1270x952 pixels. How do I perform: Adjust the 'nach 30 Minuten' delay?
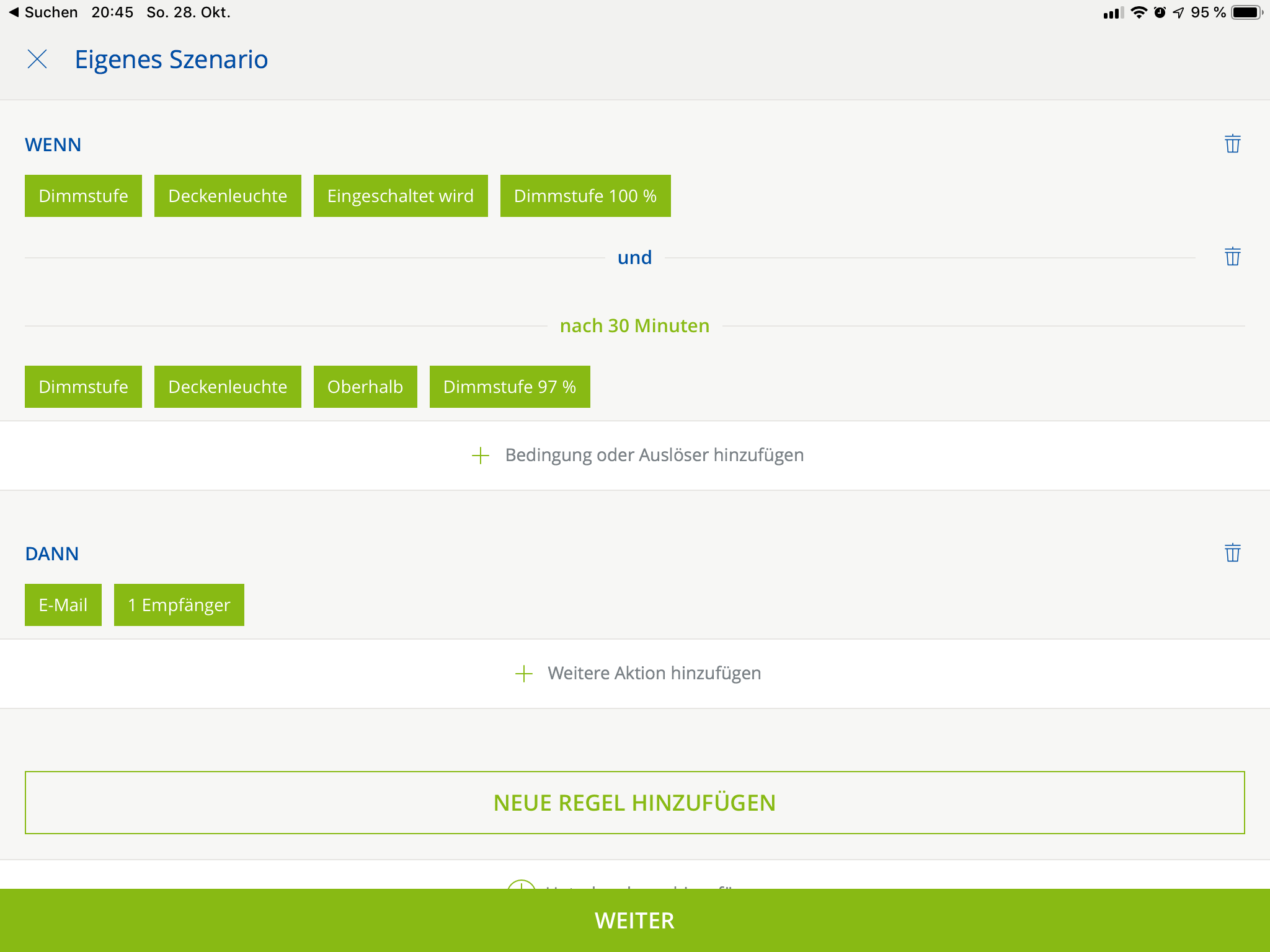(634, 325)
